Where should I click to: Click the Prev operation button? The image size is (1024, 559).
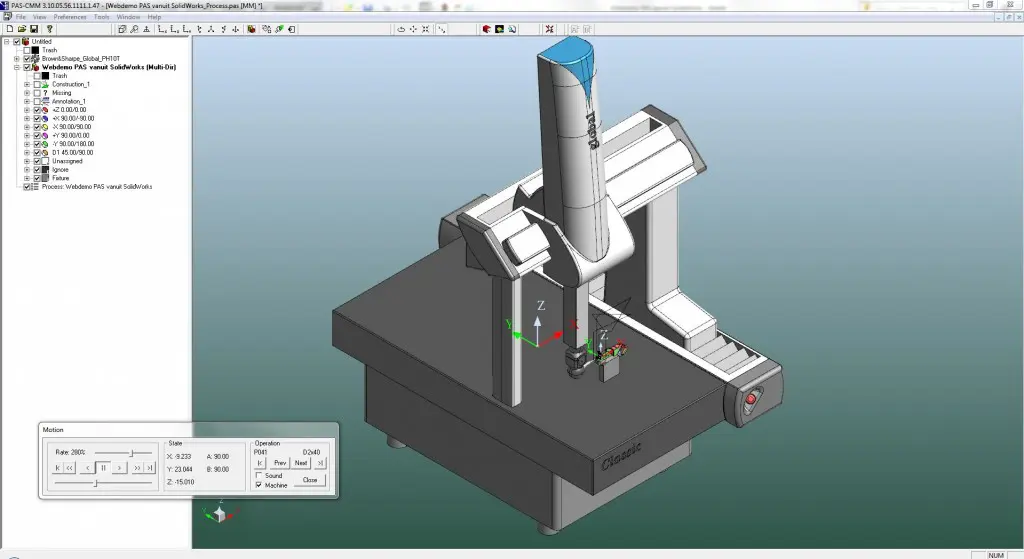pyautogui.click(x=280, y=463)
